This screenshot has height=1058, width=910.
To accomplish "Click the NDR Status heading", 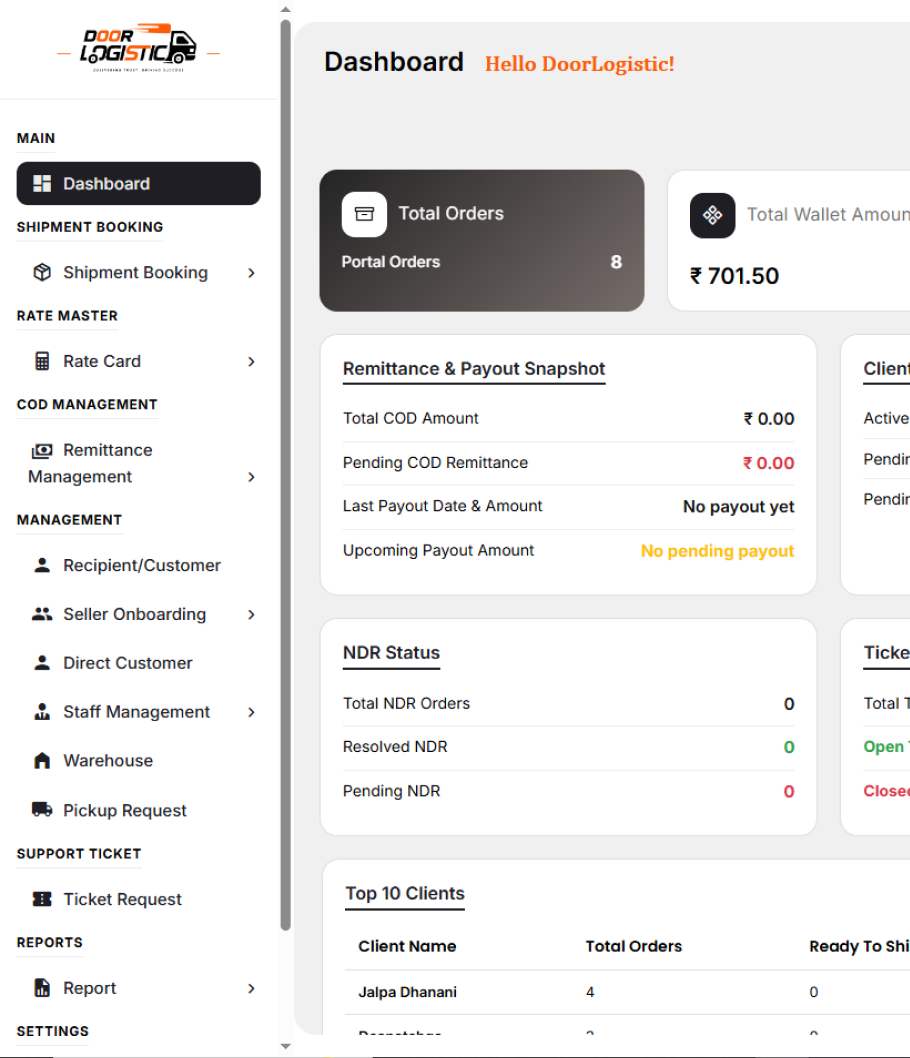I will [x=391, y=653].
